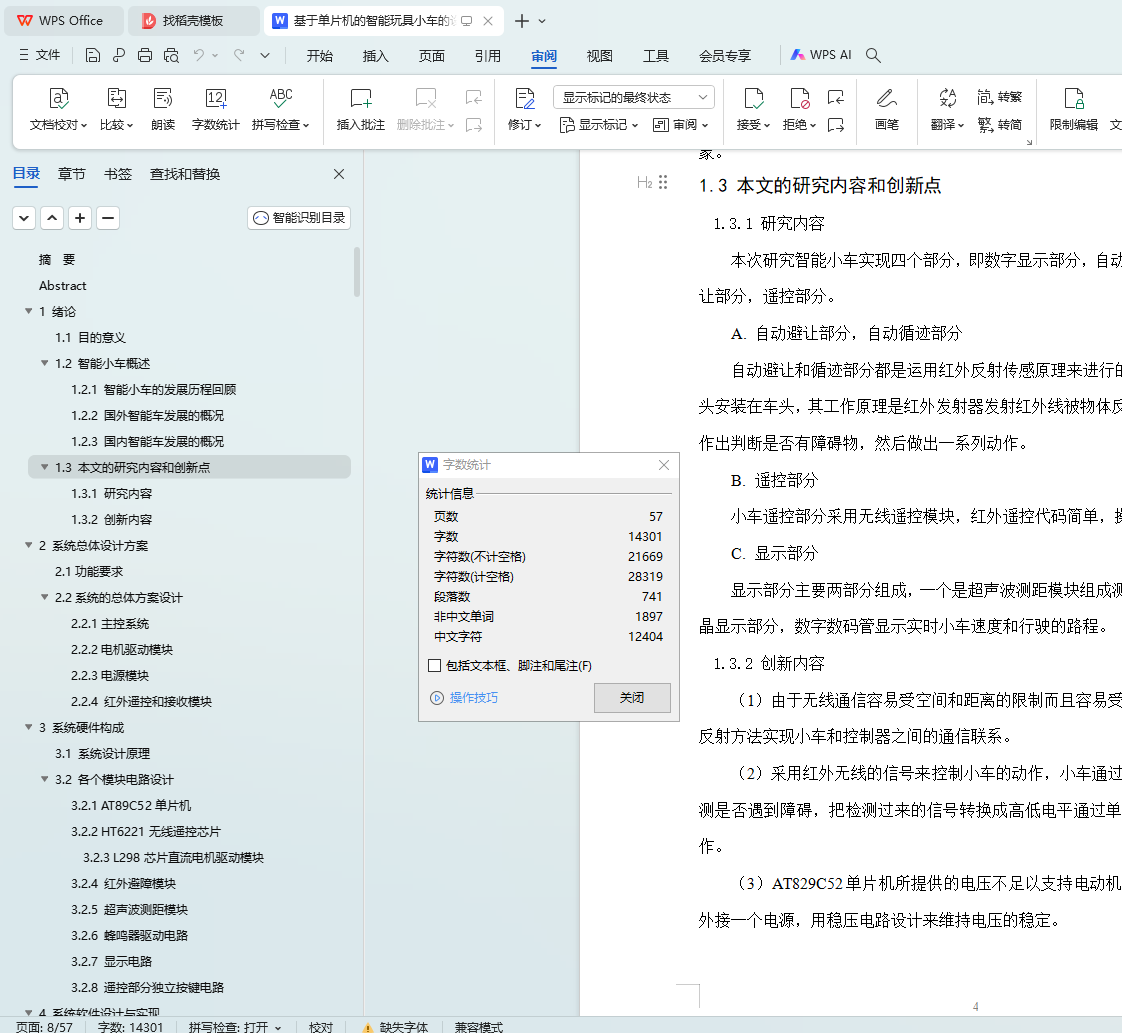This screenshot has width=1122, height=1033.
Task: Click the export as PDF icon
Action: 119,55
